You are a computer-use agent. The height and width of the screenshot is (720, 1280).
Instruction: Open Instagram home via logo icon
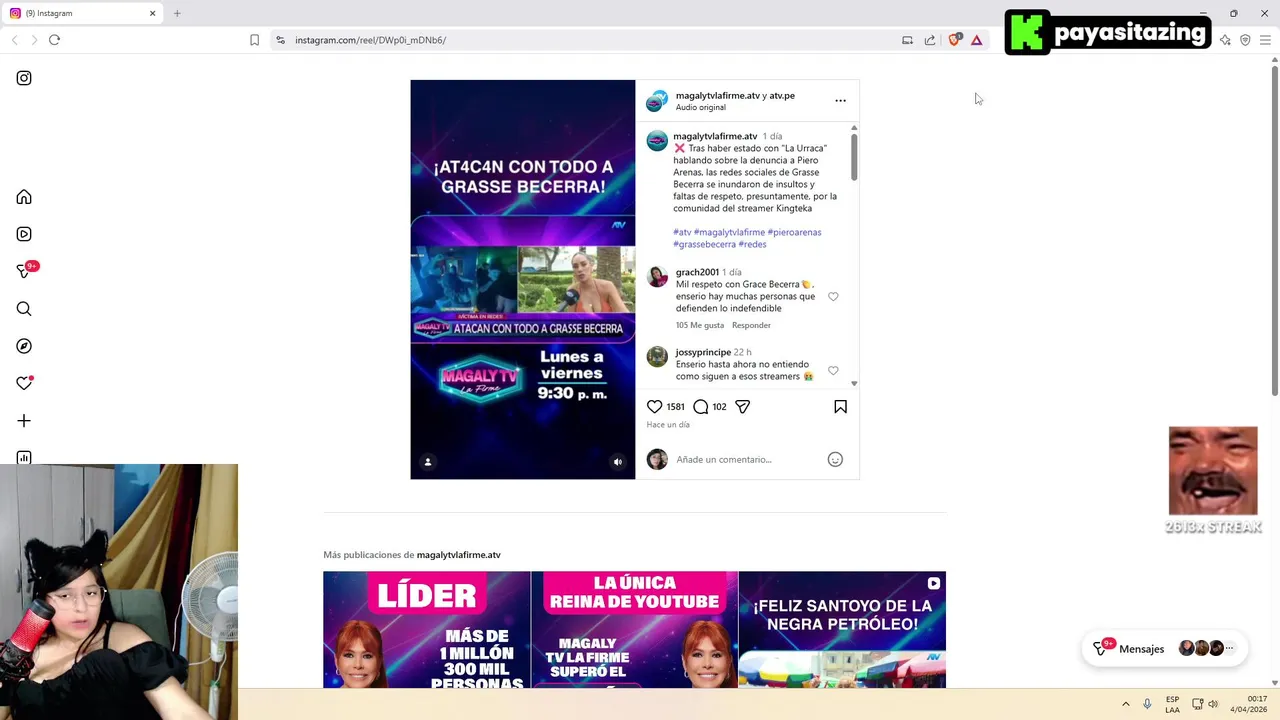(x=24, y=78)
